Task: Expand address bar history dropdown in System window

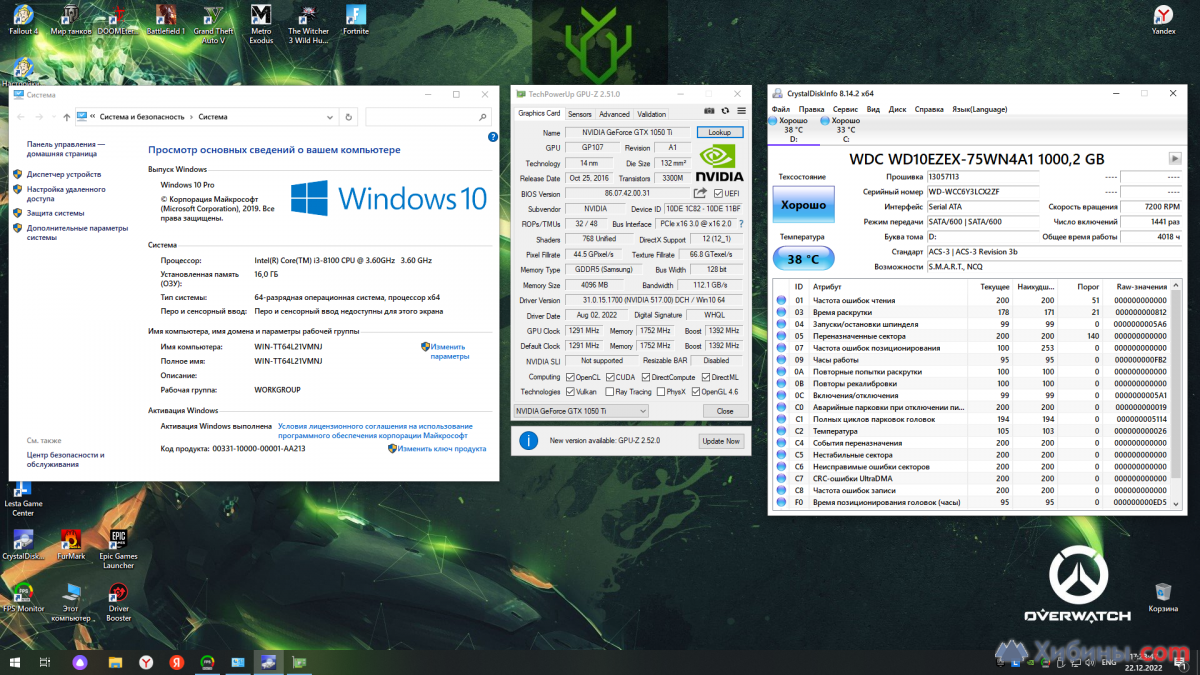Action: tap(330, 117)
